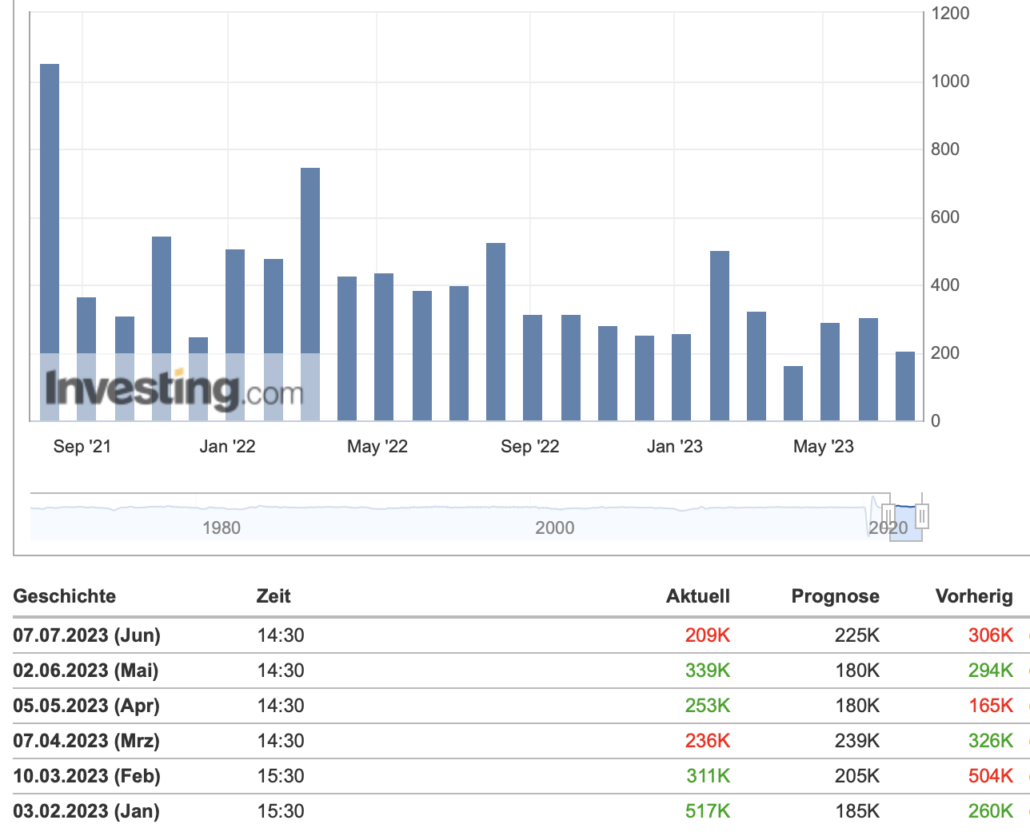Click the 339K actual value
This screenshot has width=1030, height=836.
pos(707,670)
